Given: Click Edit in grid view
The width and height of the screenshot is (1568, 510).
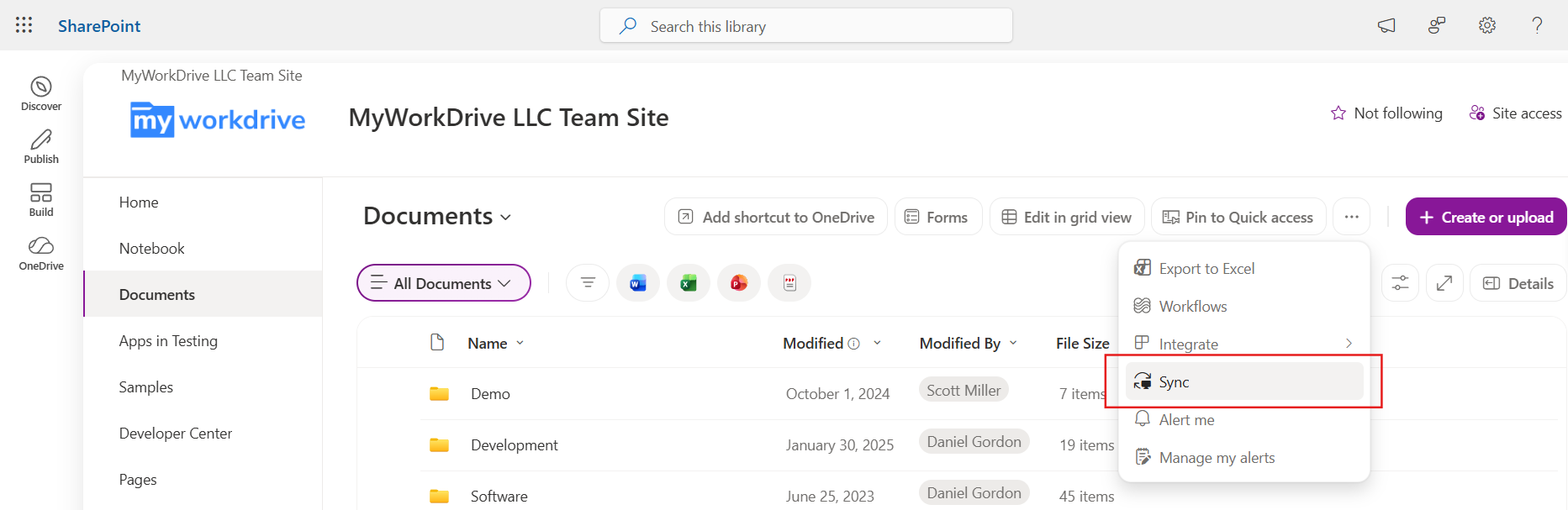Looking at the screenshot, I should [1067, 217].
